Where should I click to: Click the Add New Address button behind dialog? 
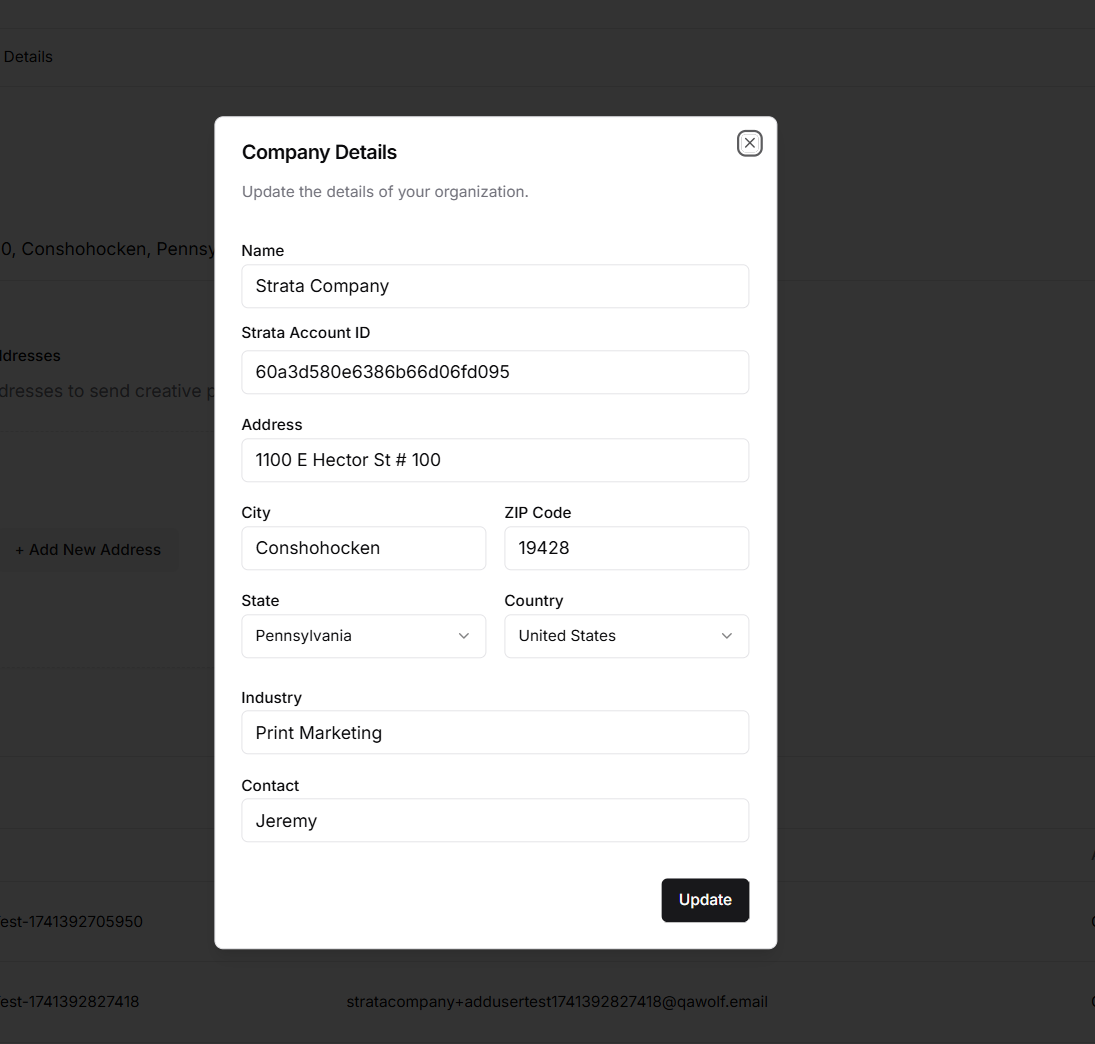[88, 550]
